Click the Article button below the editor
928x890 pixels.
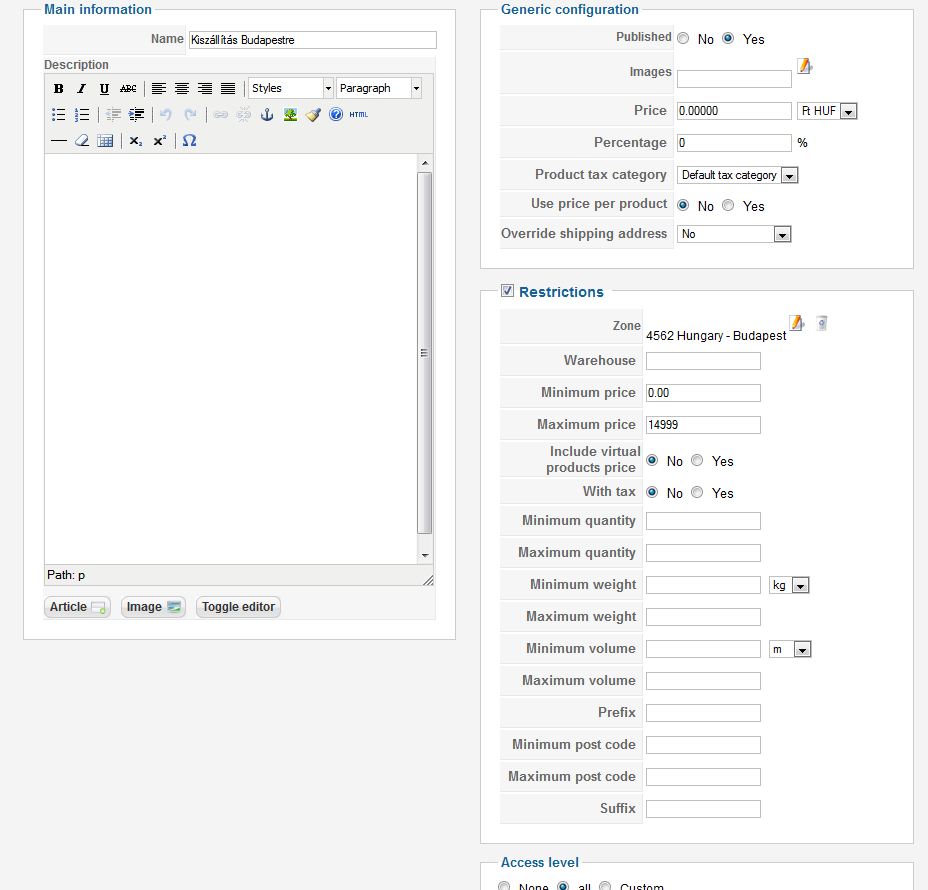77,607
